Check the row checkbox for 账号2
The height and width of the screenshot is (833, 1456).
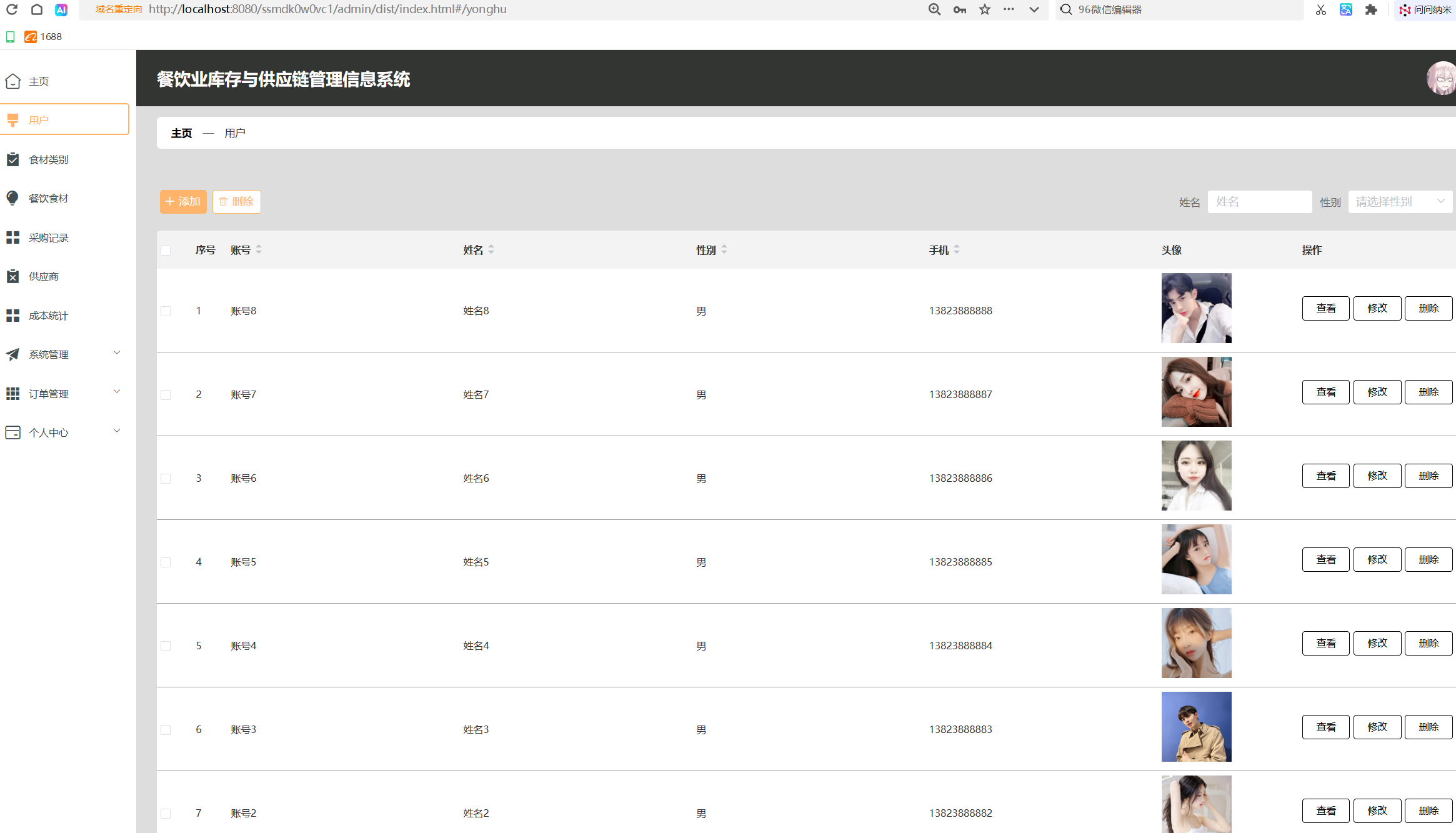(x=166, y=814)
